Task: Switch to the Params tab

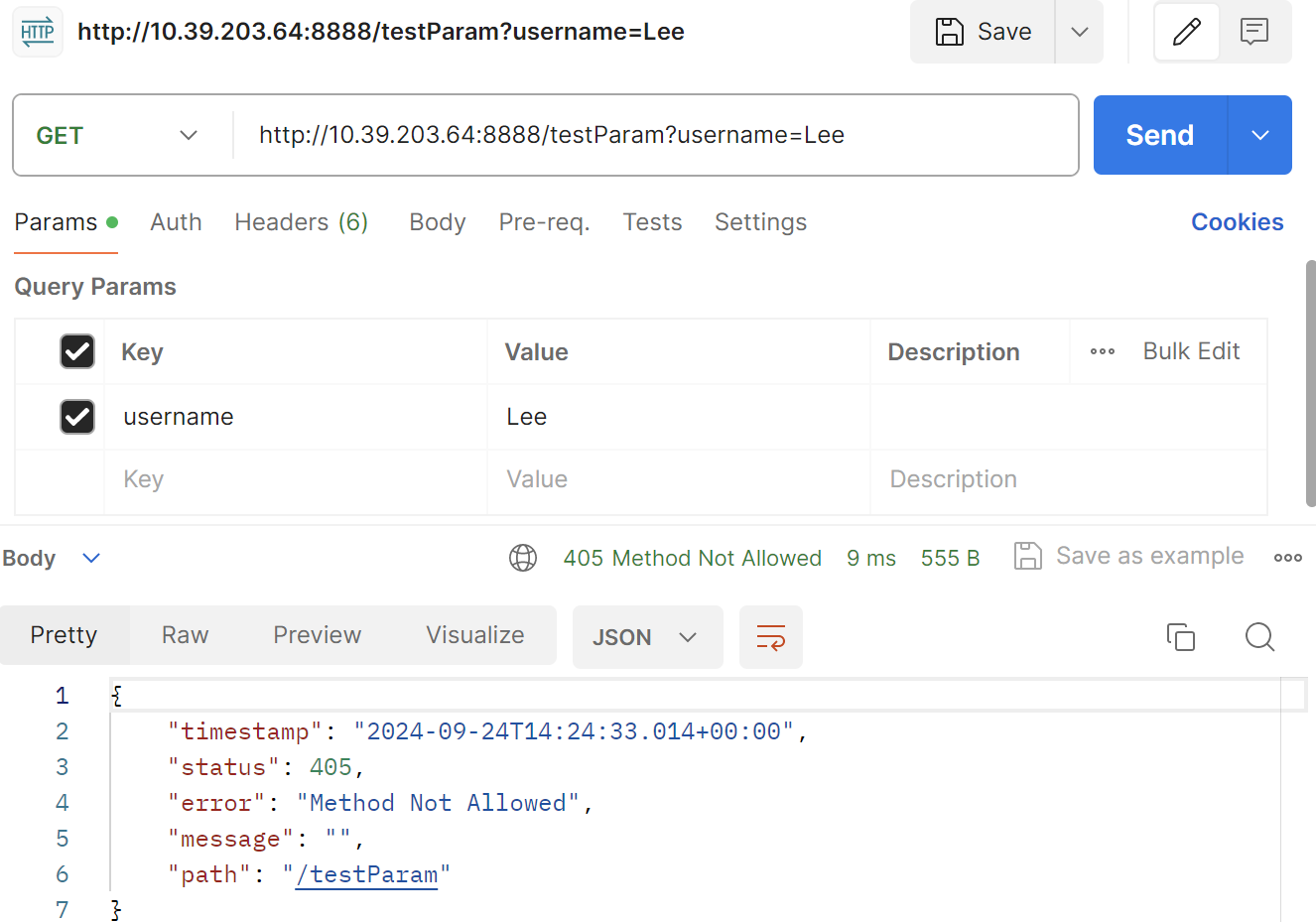Action: point(66,222)
